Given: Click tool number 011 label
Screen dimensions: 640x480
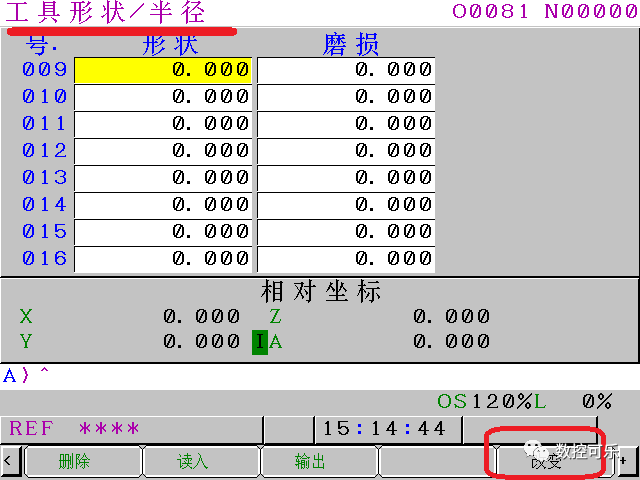Looking at the screenshot, I should point(44,123).
